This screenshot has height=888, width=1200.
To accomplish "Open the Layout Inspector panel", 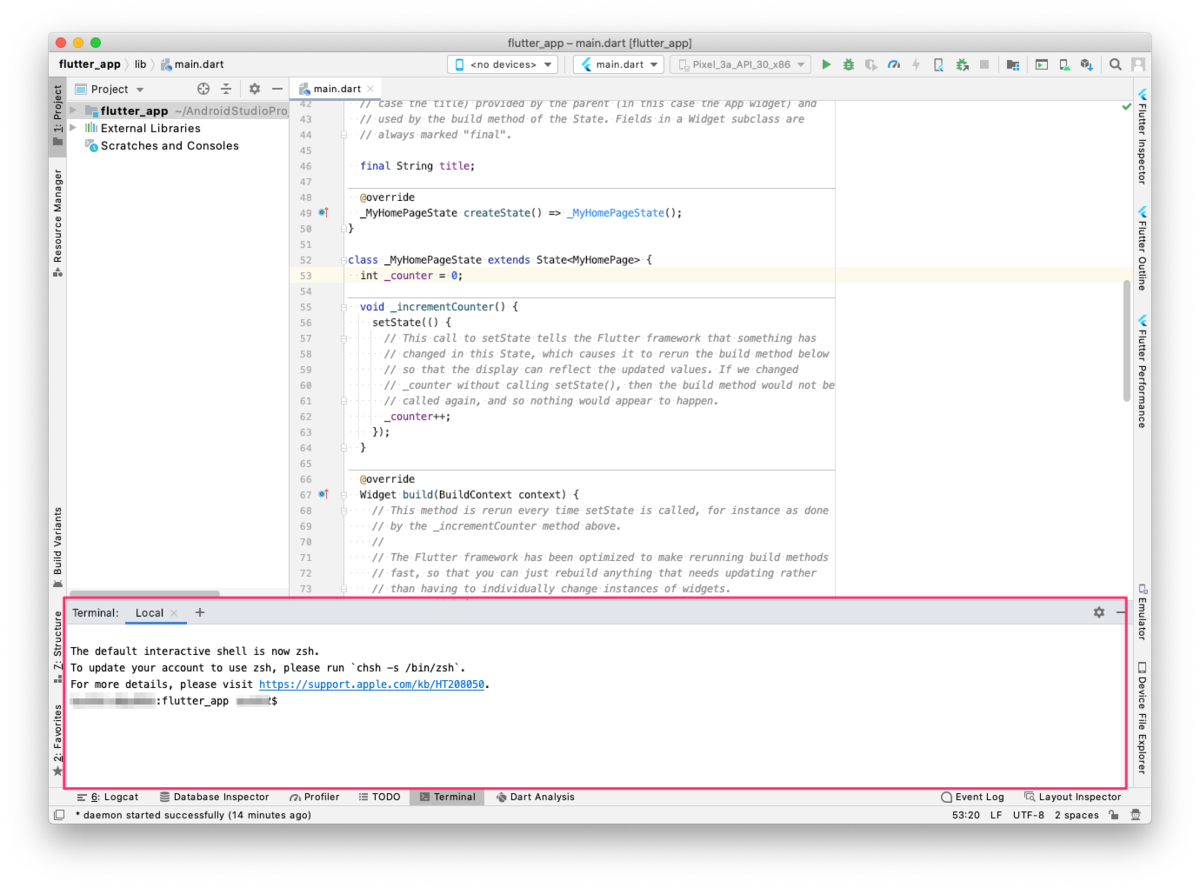I will (1073, 797).
